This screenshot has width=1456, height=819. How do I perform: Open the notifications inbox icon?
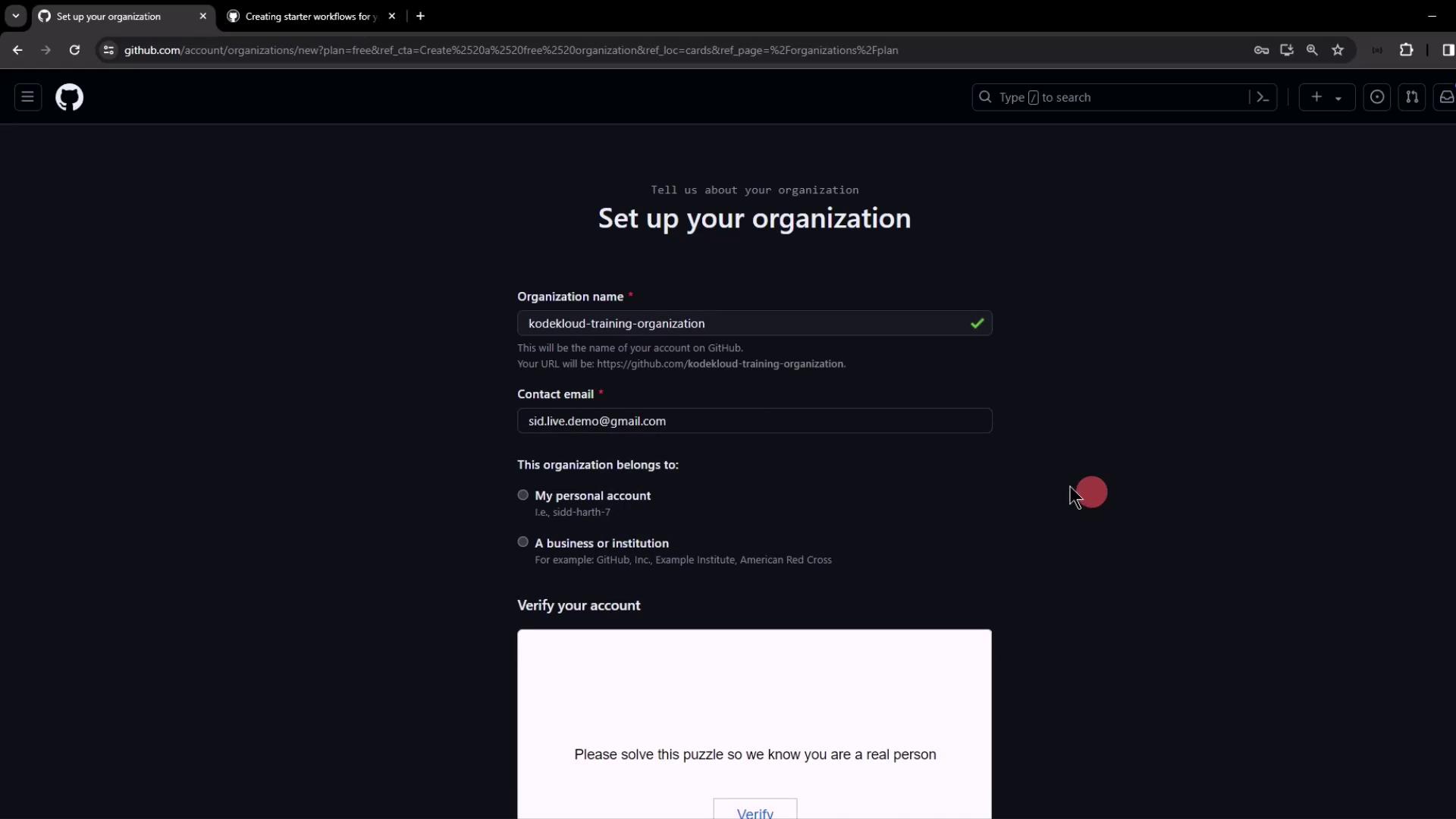coord(1446,97)
